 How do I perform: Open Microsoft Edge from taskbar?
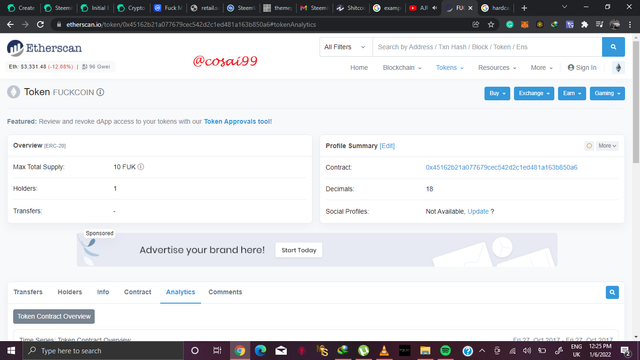coord(260,351)
